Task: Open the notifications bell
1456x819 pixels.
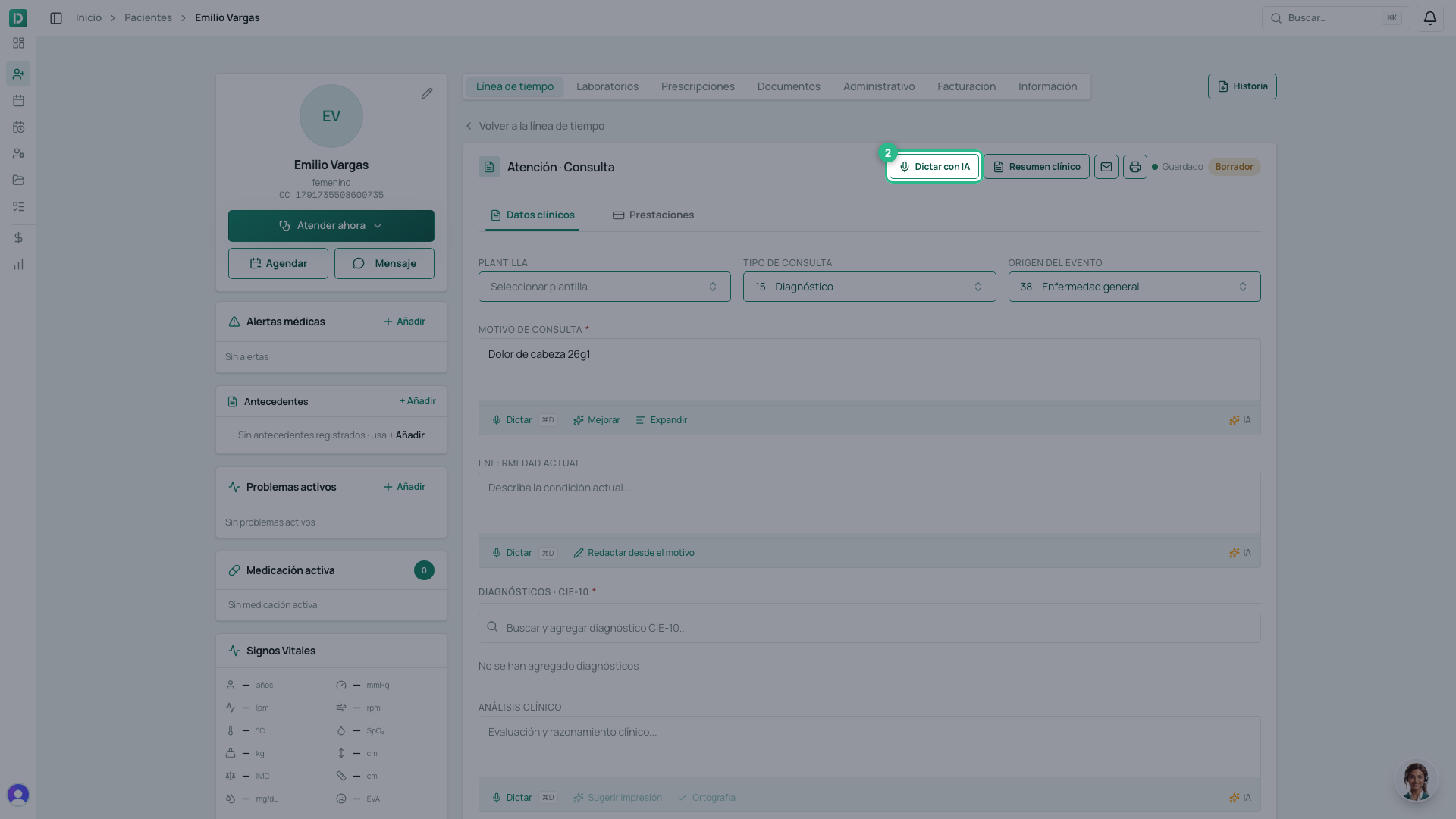Action: (1429, 17)
